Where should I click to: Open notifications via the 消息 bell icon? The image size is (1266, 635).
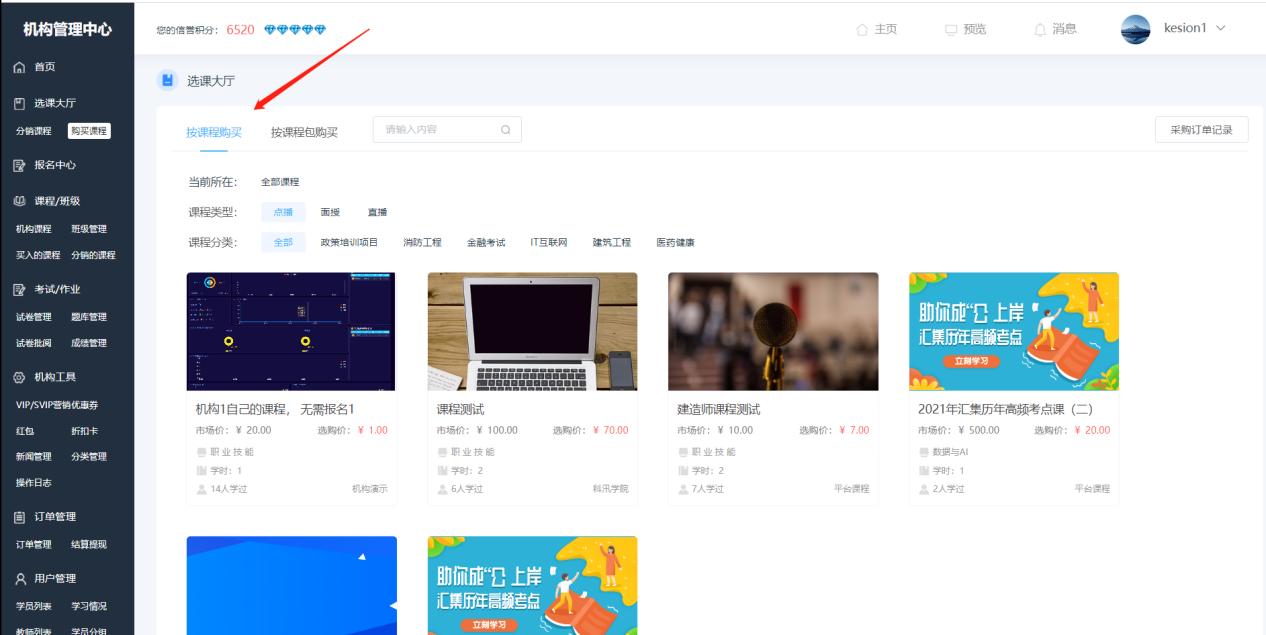1040,29
